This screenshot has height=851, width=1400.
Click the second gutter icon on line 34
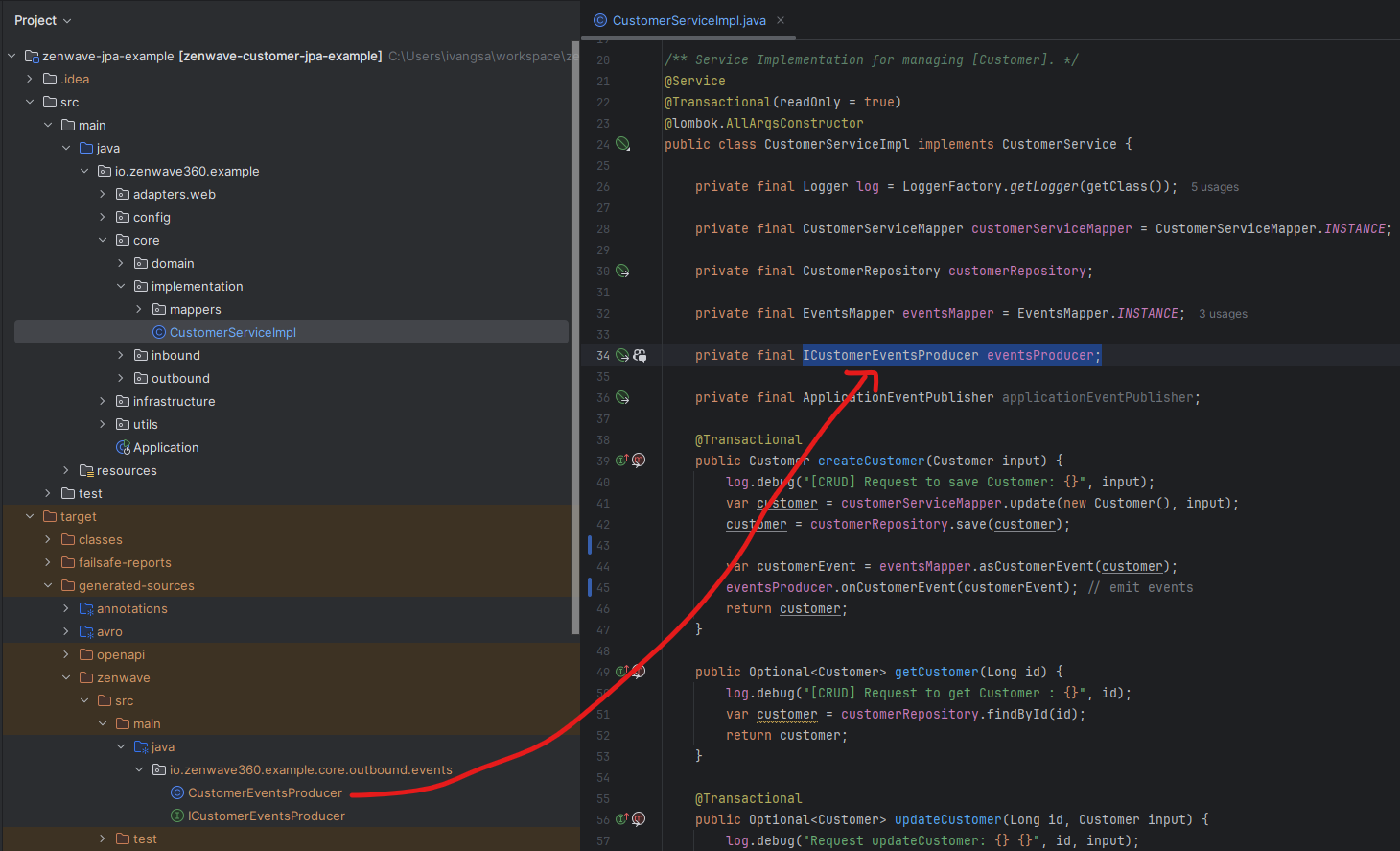[x=640, y=355]
